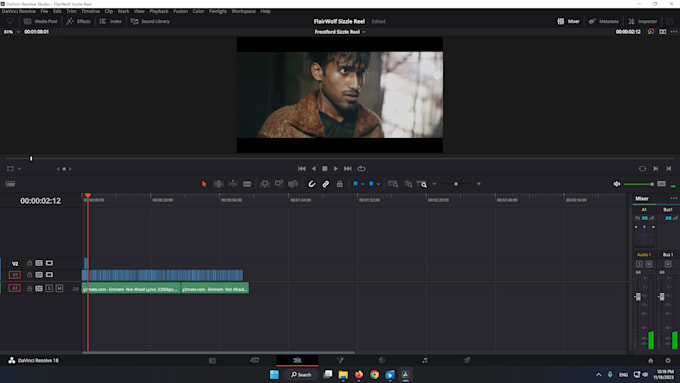Open the Index panel

coord(111,21)
